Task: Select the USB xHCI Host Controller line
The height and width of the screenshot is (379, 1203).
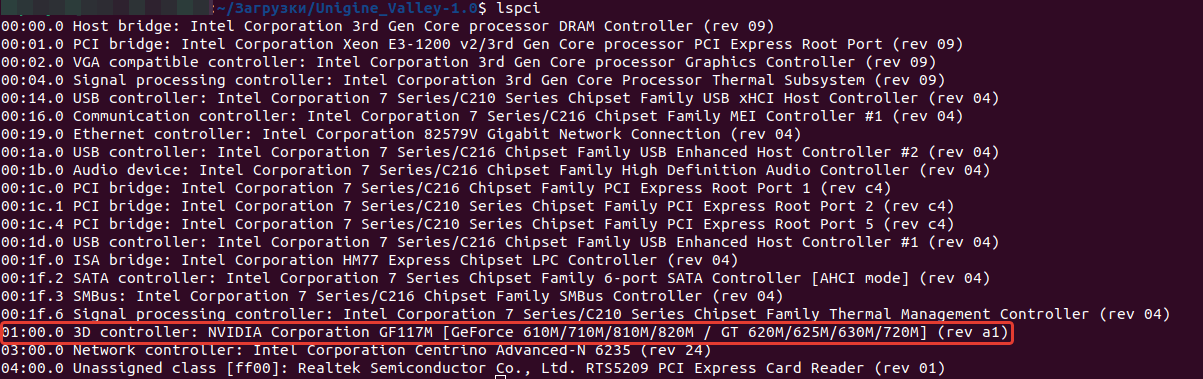Action: tap(500, 98)
